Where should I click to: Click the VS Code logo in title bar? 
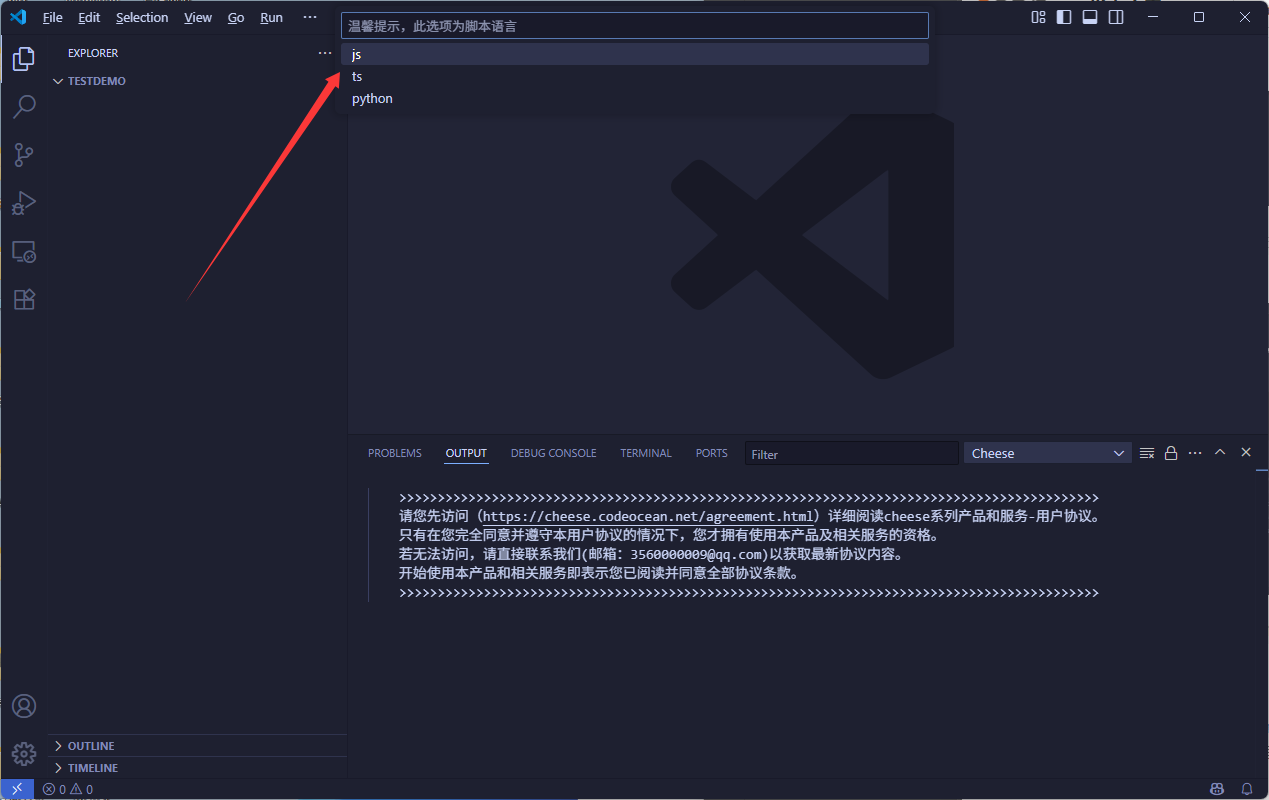pyautogui.click(x=18, y=17)
